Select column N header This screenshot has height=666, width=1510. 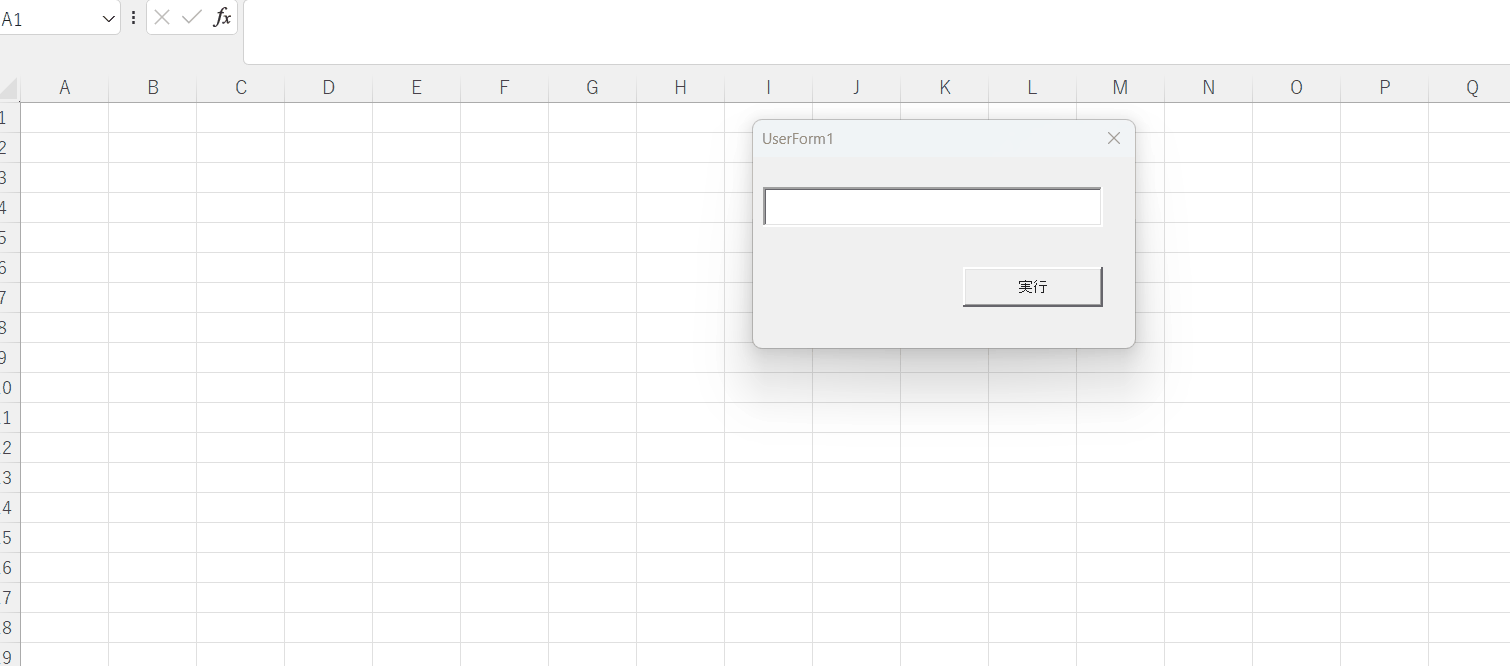click(x=1208, y=87)
